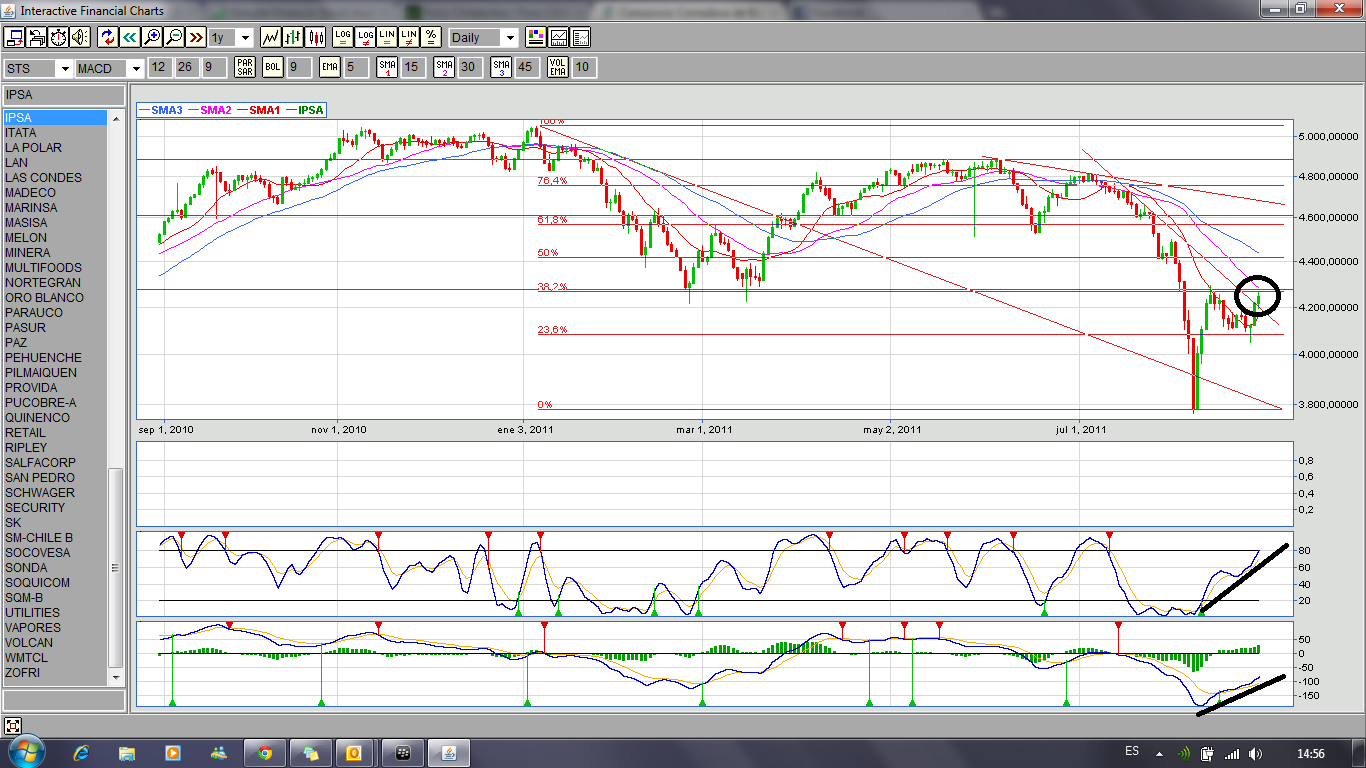1366x768 pixels.
Task: Click the print chart icon
Action: pyautogui.click(x=37, y=38)
